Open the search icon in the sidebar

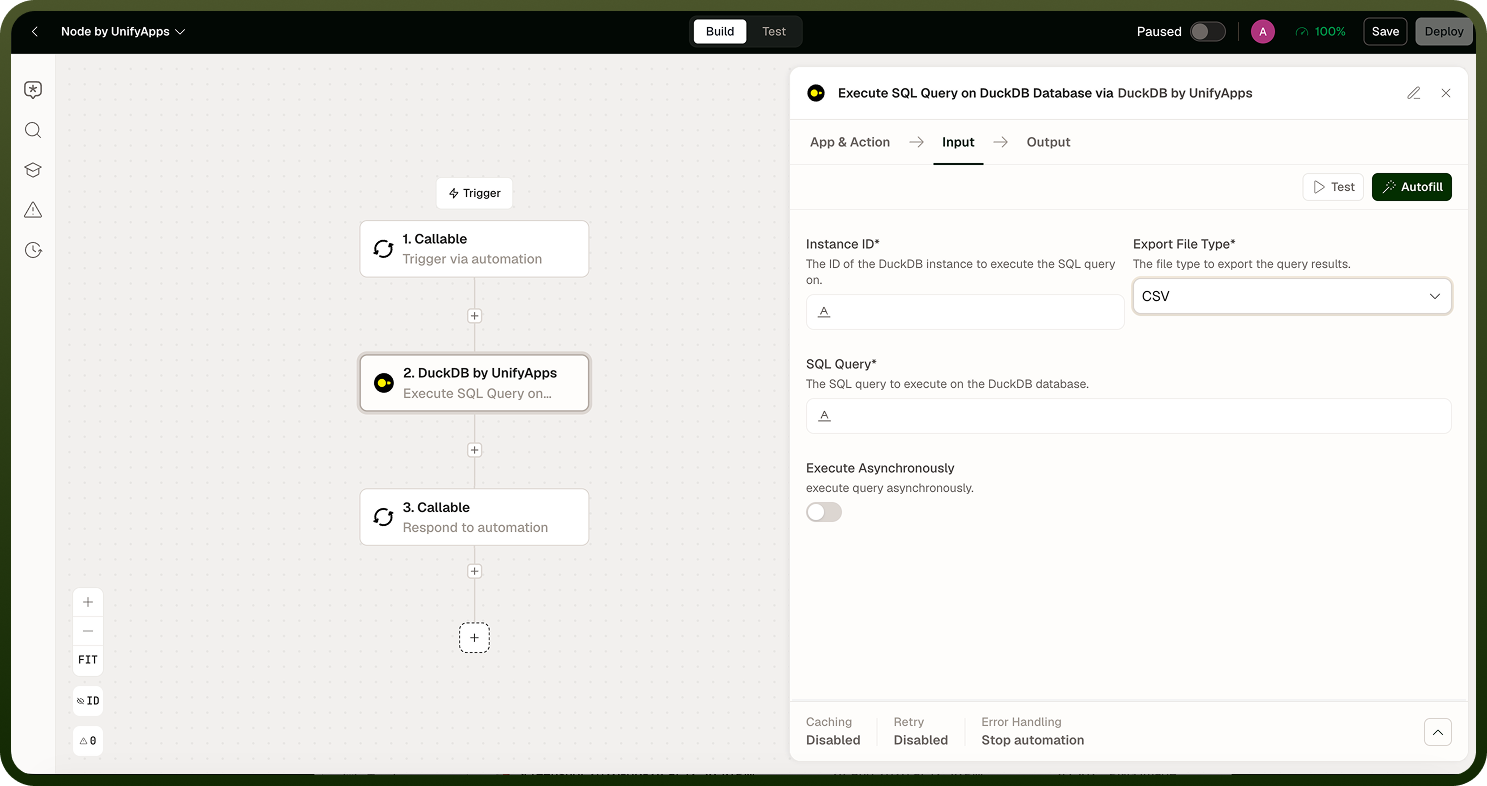click(33, 130)
